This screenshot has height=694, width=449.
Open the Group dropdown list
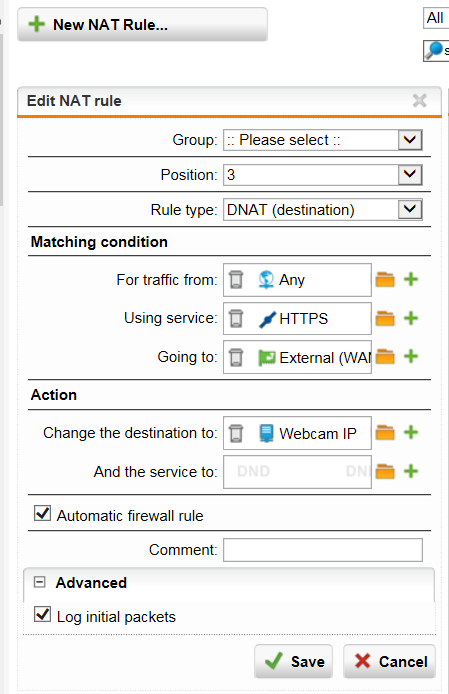coord(410,140)
